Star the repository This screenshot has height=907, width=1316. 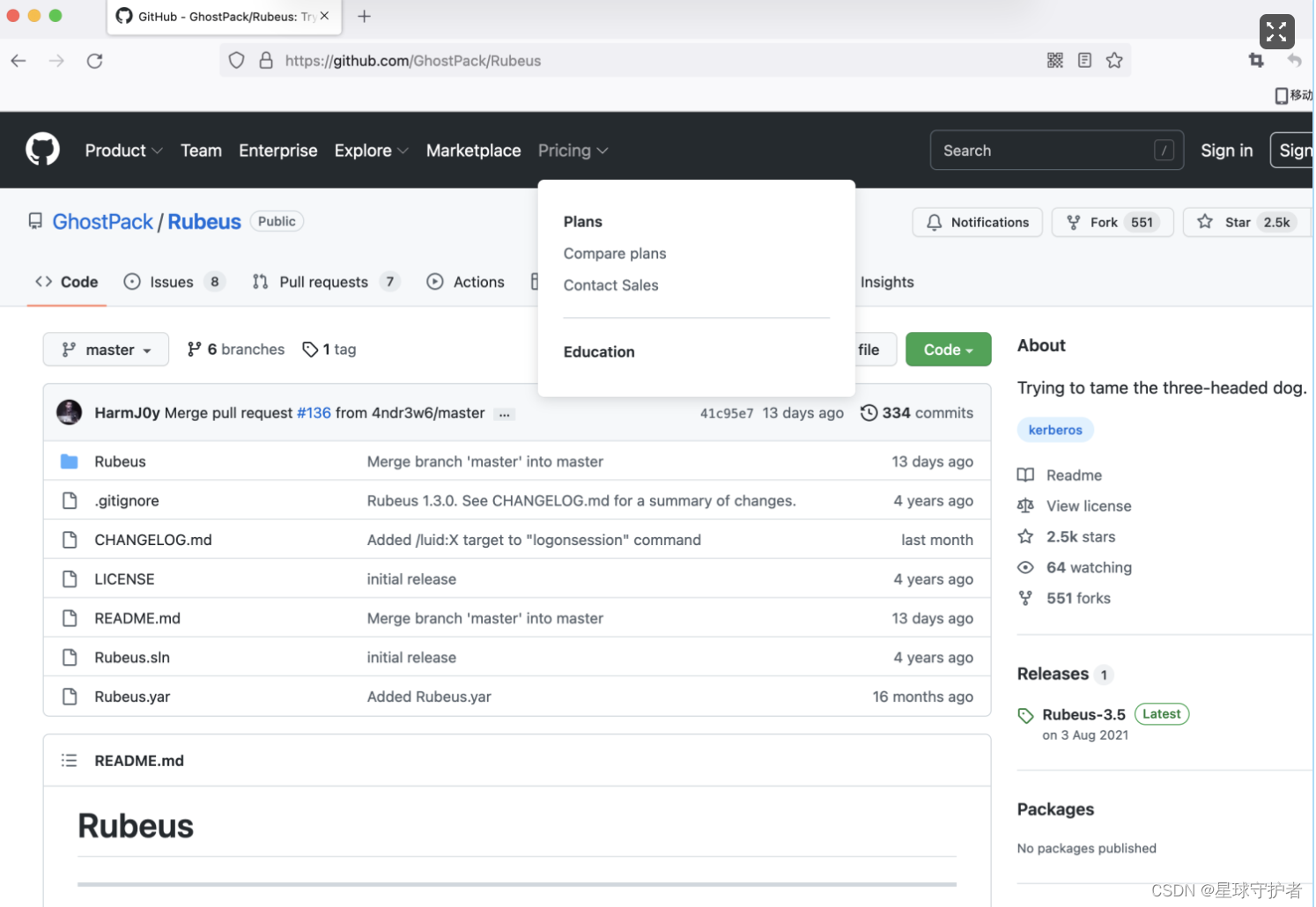pyautogui.click(x=1247, y=222)
